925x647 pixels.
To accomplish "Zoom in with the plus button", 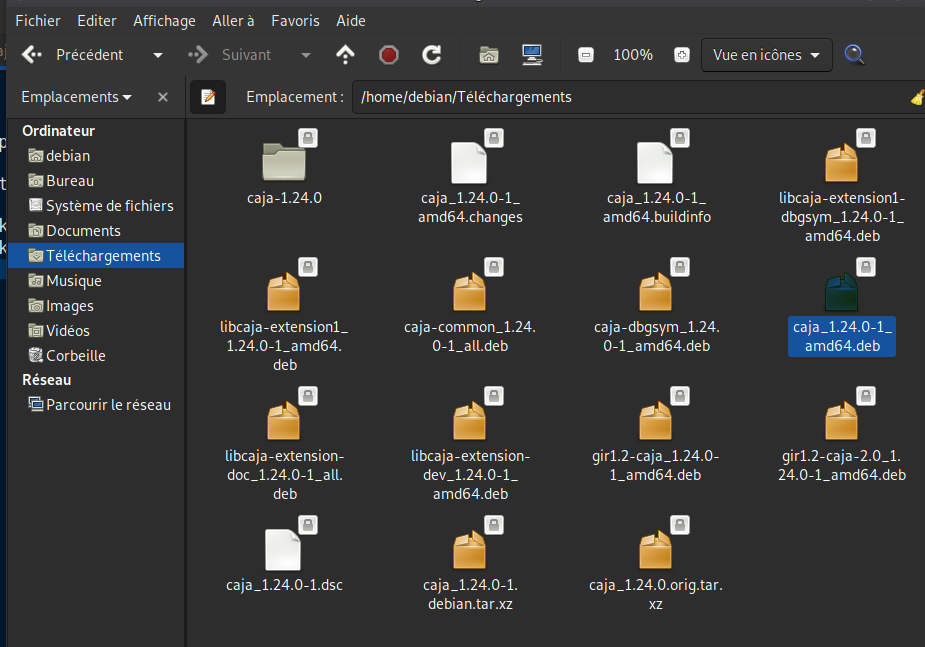I will coord(682,55).
